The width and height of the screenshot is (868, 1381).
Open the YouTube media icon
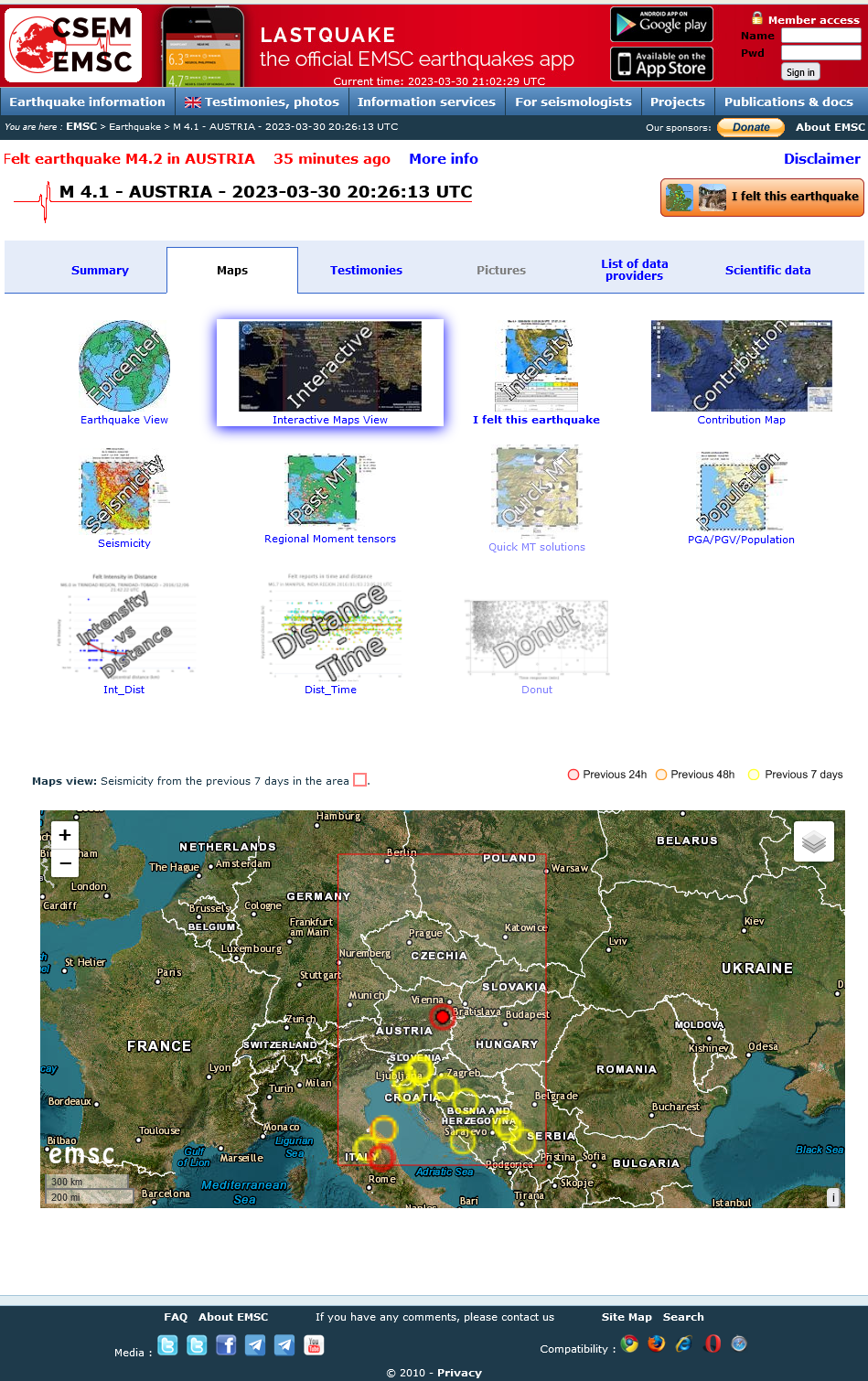(x=314, y=1344)
